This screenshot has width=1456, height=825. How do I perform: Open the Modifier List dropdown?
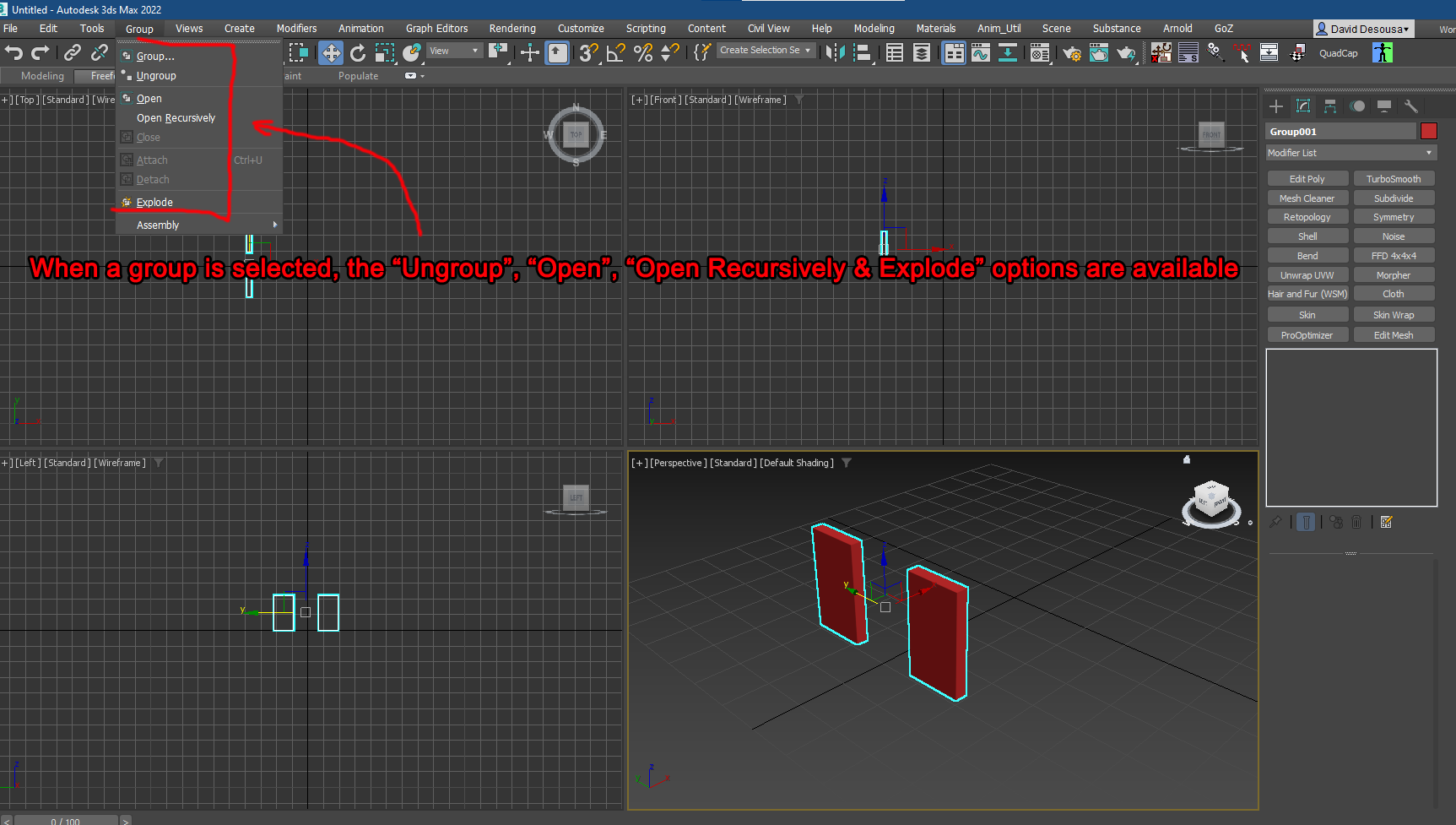pyautogui.click(x=1350, y=153)
